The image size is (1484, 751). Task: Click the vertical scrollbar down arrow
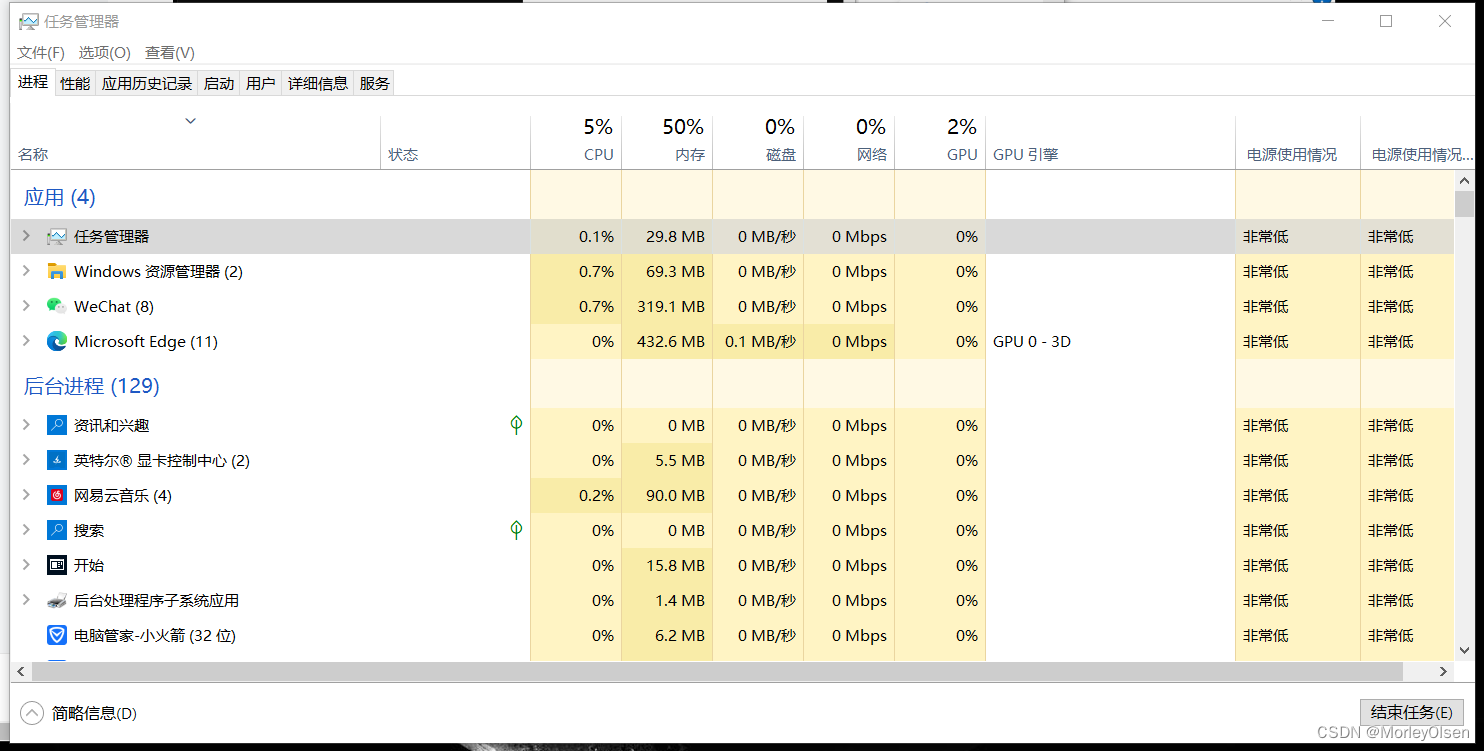click(1464, 651)
